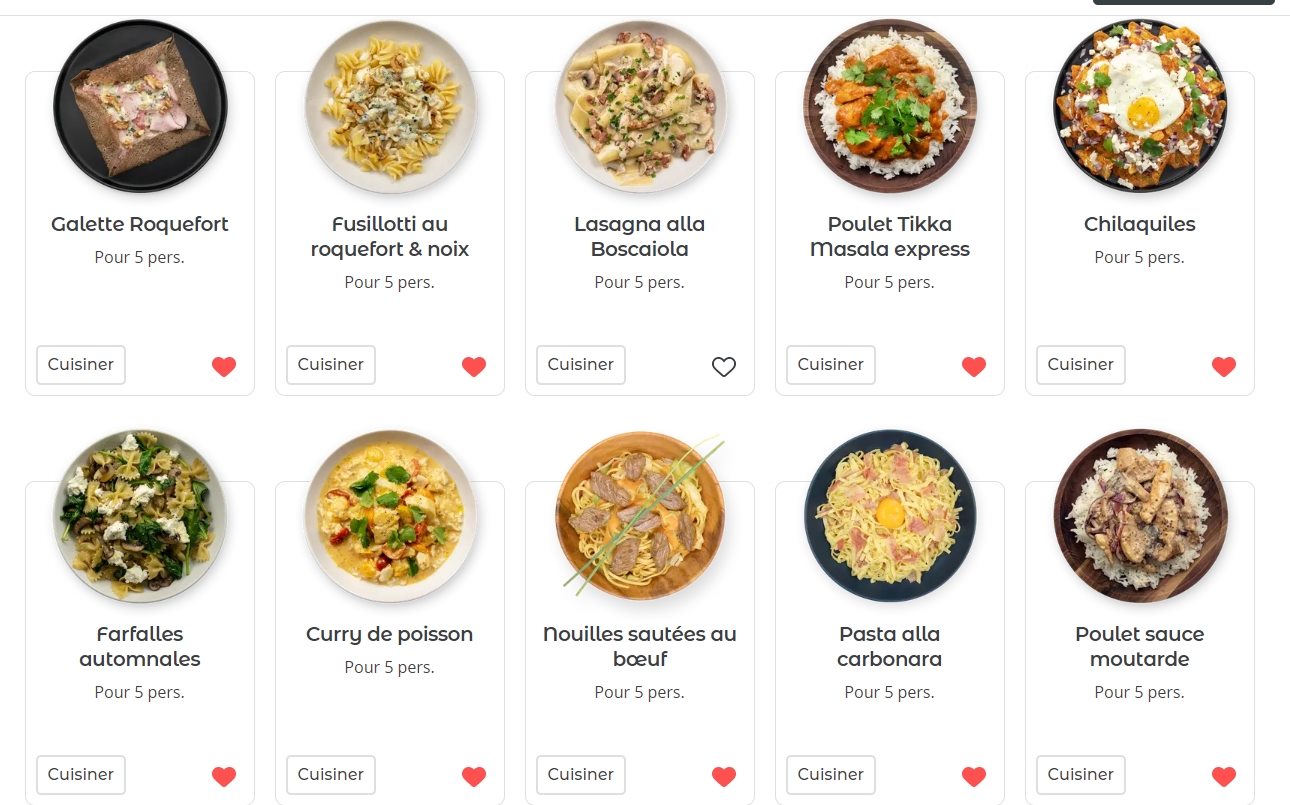Open the Poulet sauce moutarde recipe title
The height and width of the screenshot is (805, 1290).
pos(1140,646)
